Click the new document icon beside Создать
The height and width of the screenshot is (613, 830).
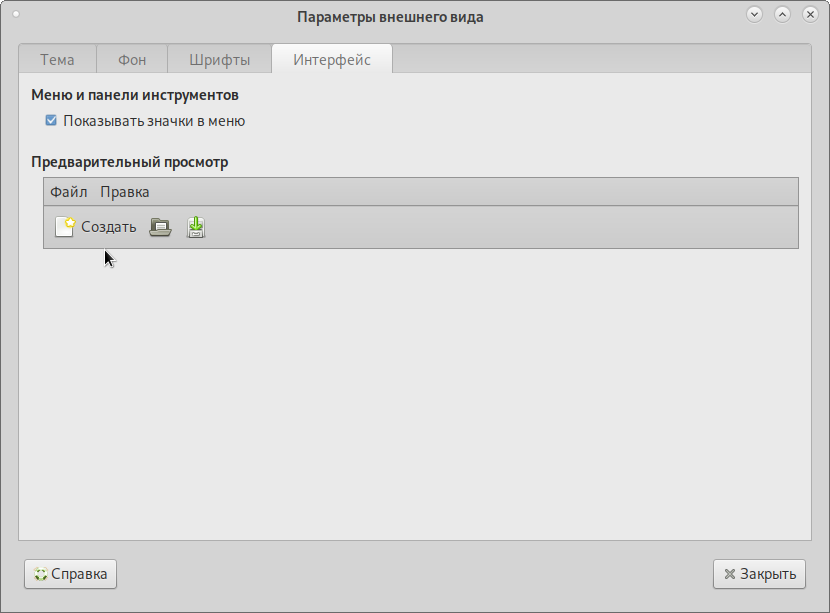click(x=64, y=227)
